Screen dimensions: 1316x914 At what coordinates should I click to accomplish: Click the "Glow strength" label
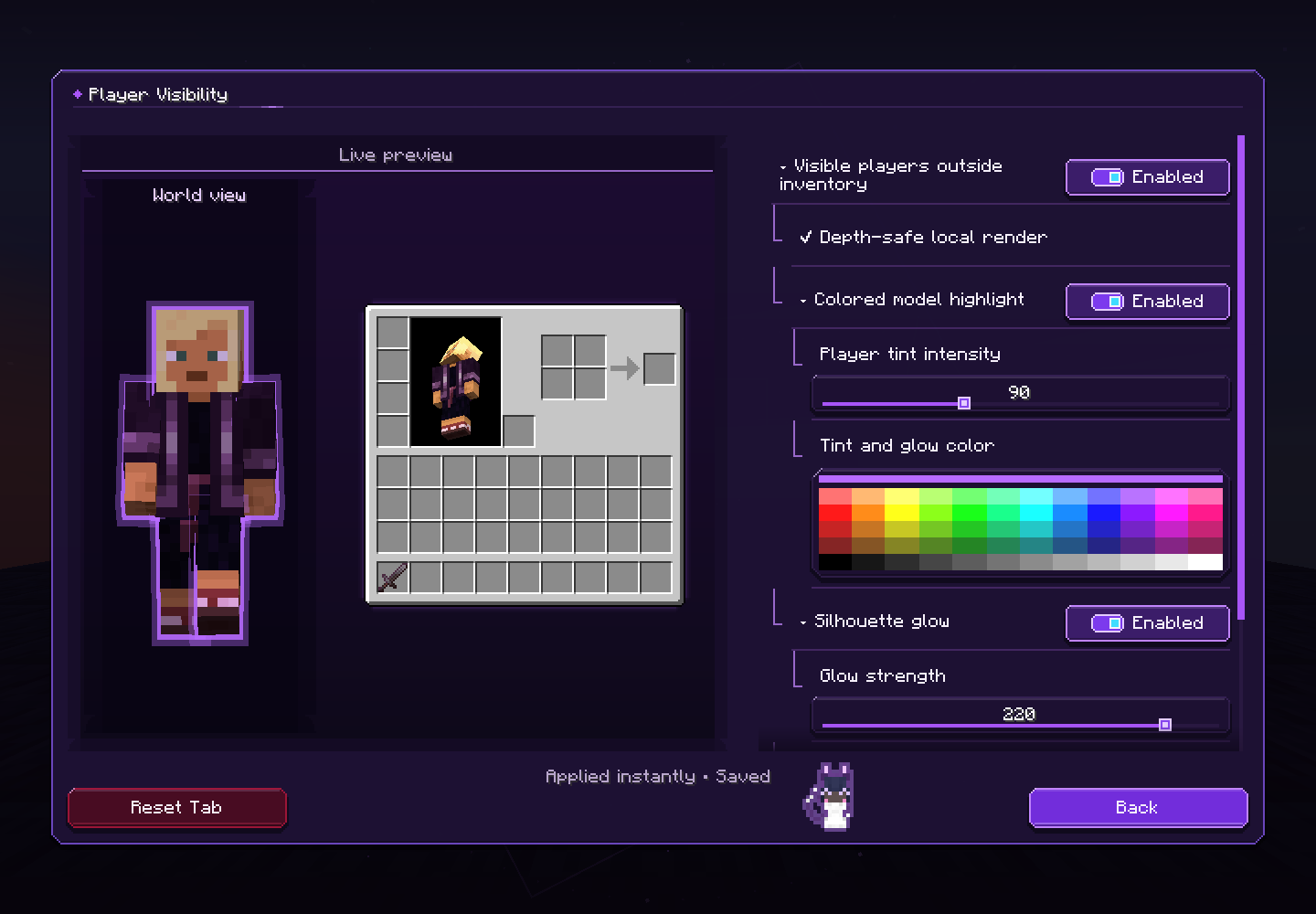coord(882,676)
